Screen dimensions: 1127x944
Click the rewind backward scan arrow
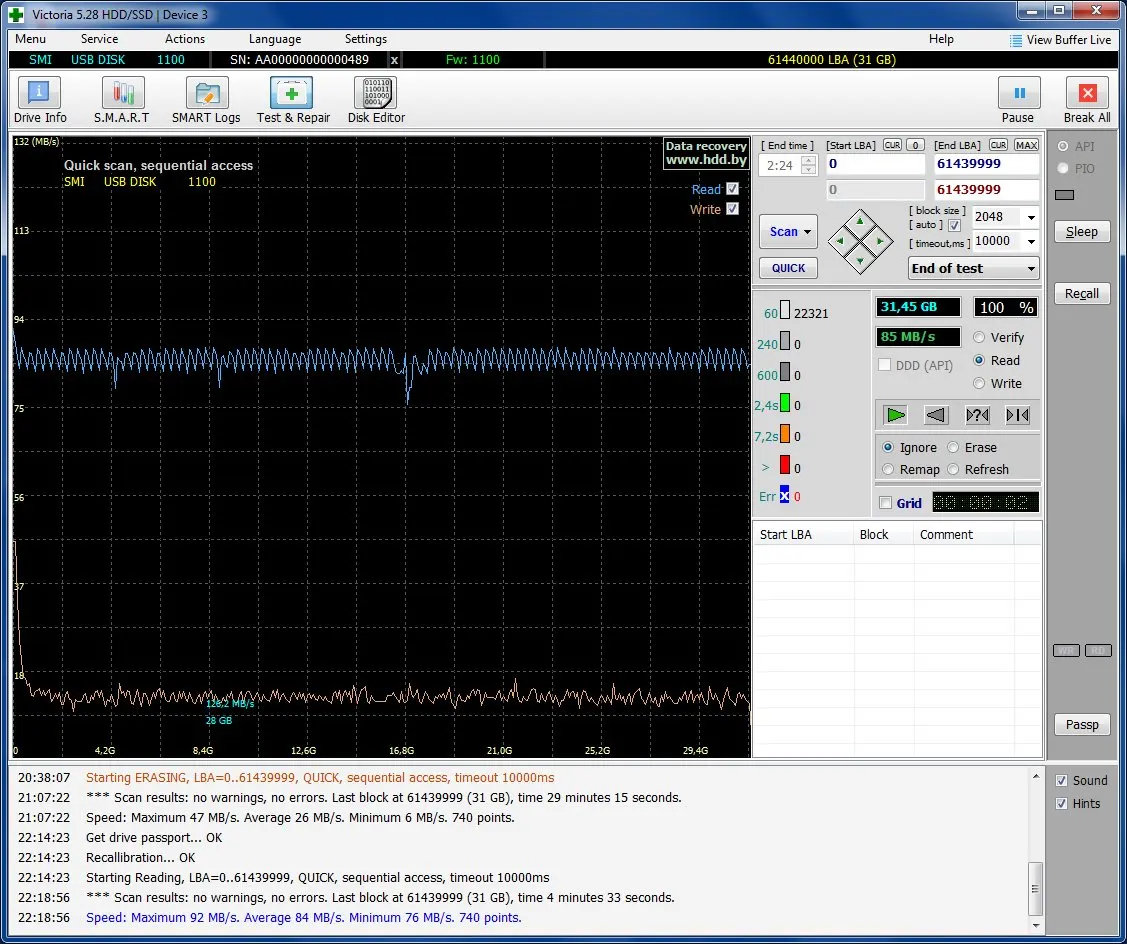pyautogui.click(x=936, y=415)
